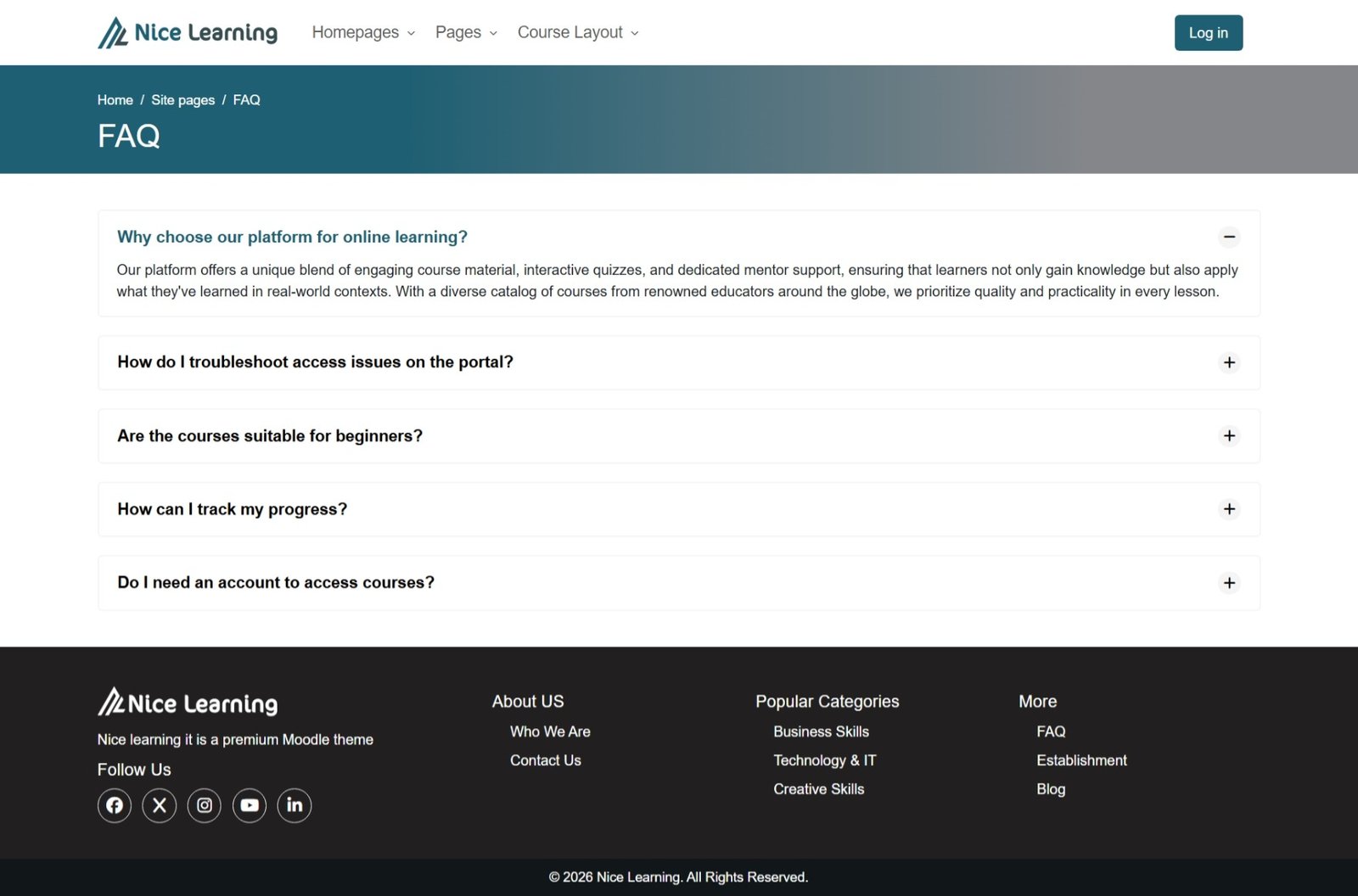Image resolution: width=1358 pixels, height=896 pixels.
Task: Expand the need an account question
Action: (1228, 583)
